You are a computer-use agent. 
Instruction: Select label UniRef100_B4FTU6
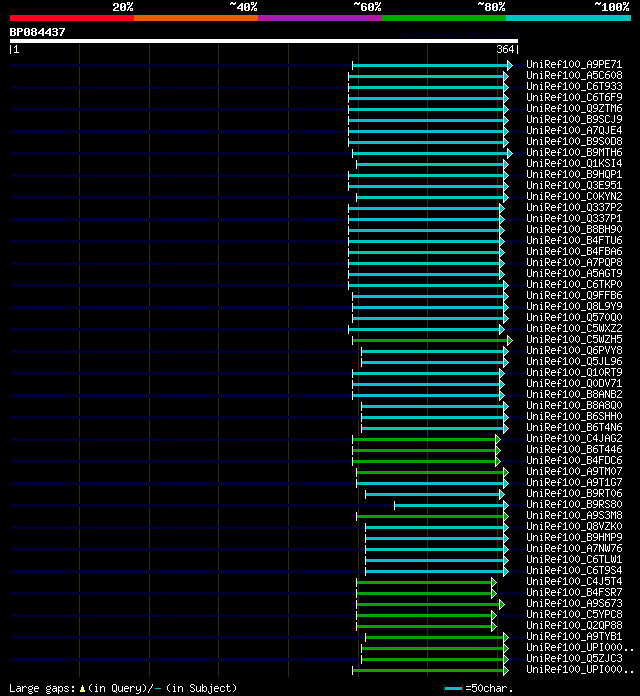(x=574, y=240)
